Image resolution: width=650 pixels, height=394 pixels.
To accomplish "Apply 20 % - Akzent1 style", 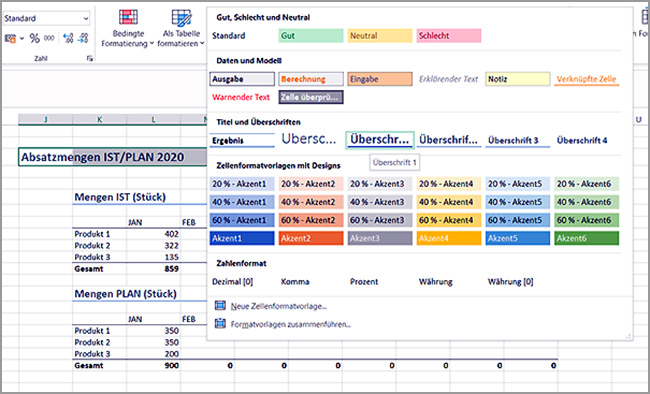I will pyautogui.click(x=242, y=184).
